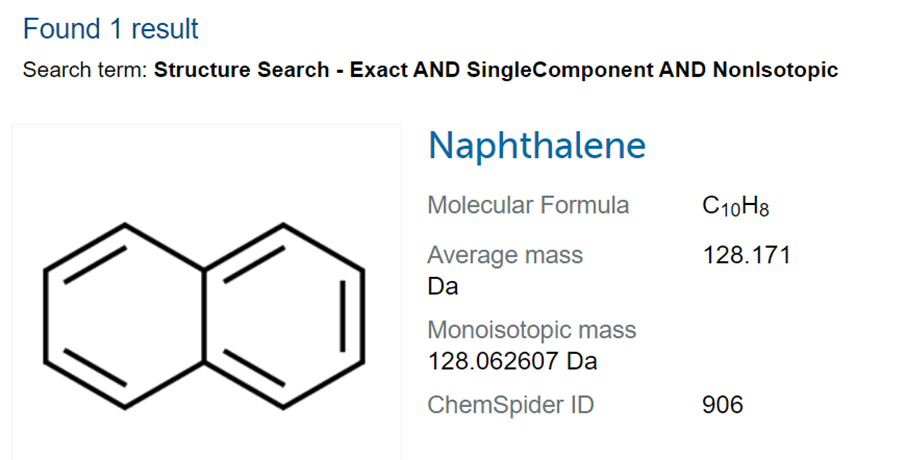This screenshot has height=460, width=905.
Task: Select the 128.171 average mass value
Action: click(x=746, y=255)
